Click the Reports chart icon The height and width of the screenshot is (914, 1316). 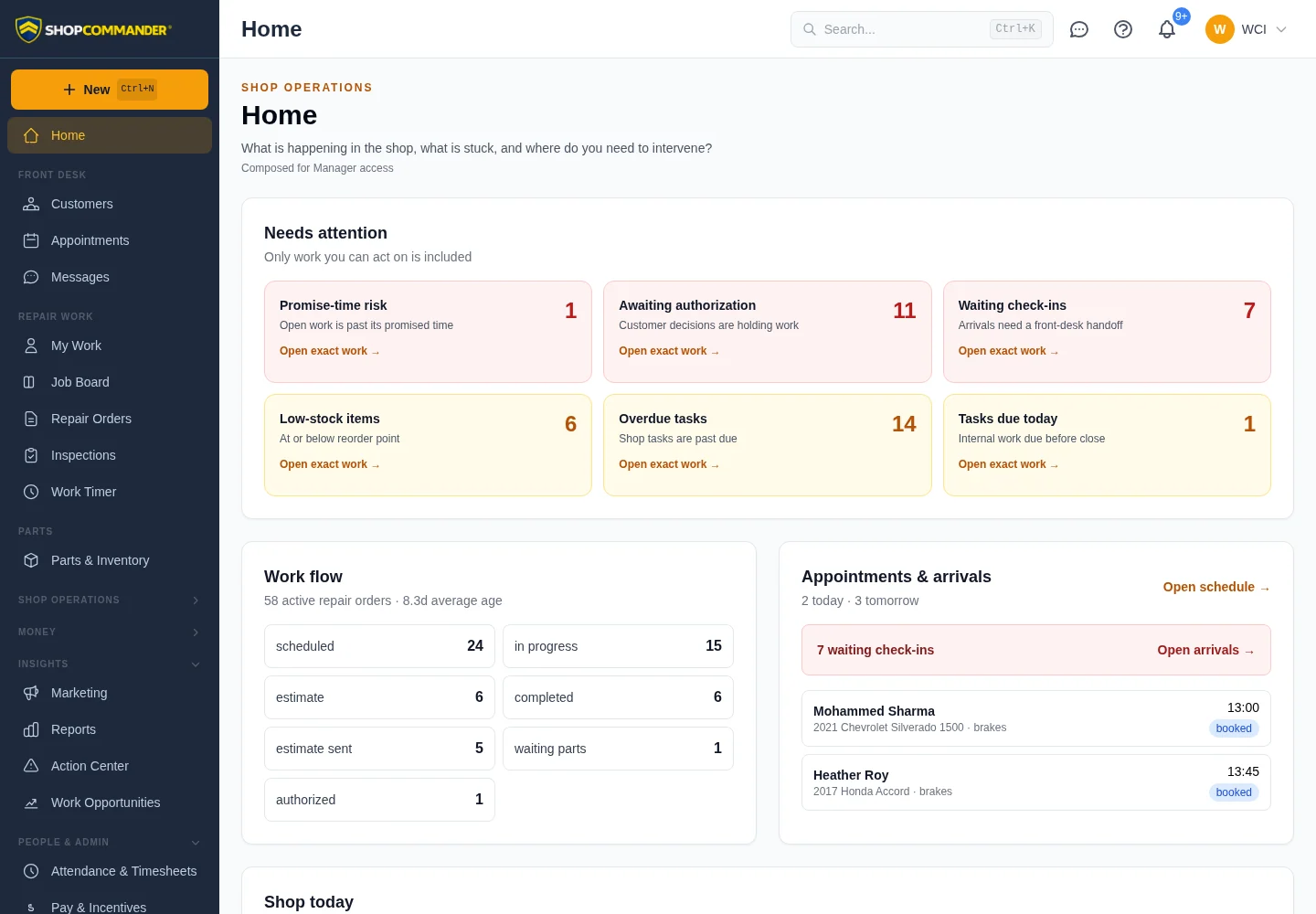(31, 729)
